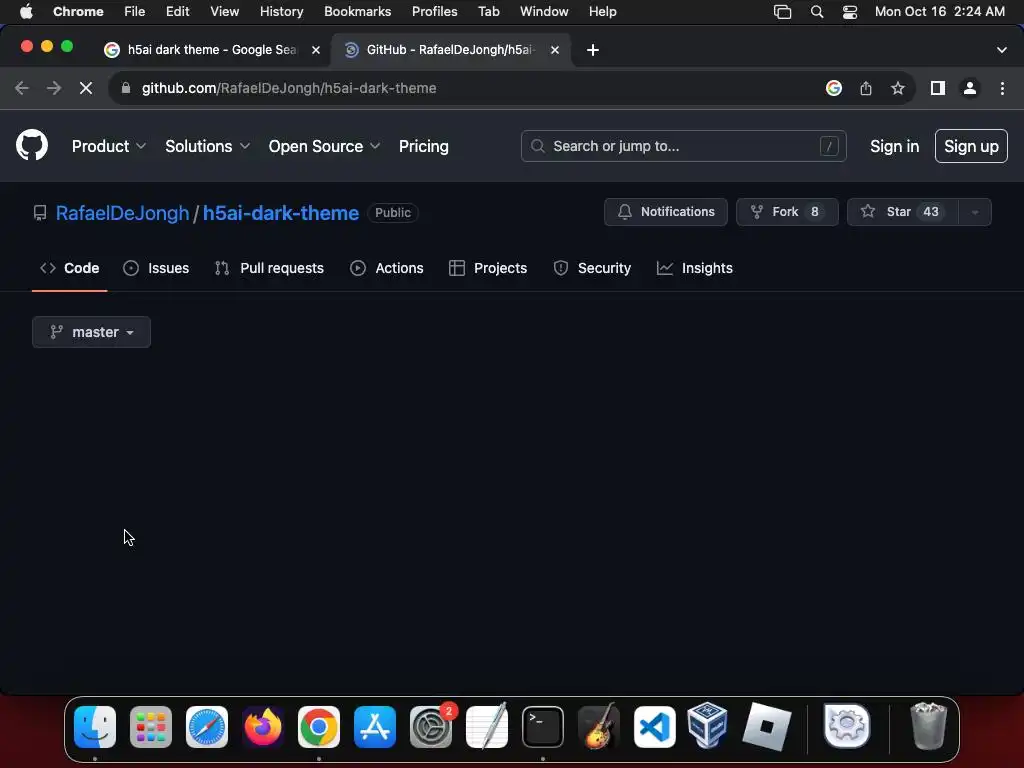Star this repository
This screenshot has height=768, width=1024.
(903, 212)
